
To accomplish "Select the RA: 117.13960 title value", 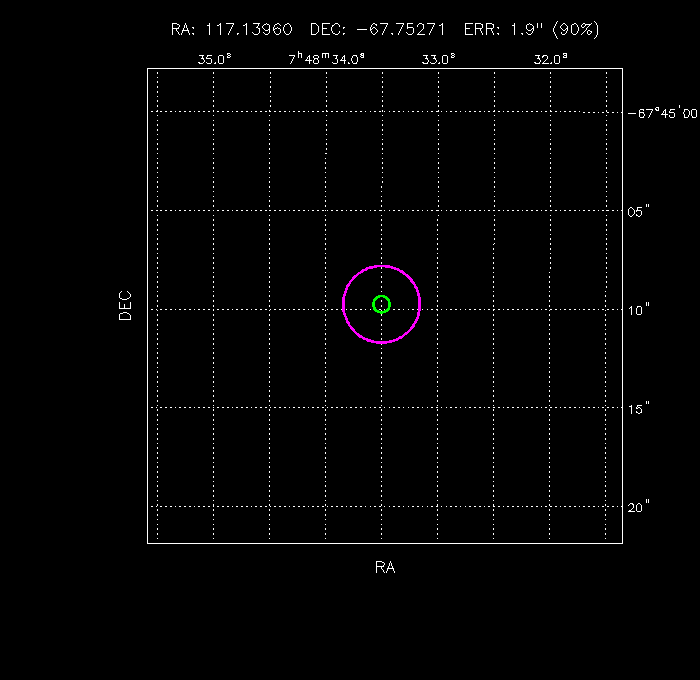I will coord(232,29).
